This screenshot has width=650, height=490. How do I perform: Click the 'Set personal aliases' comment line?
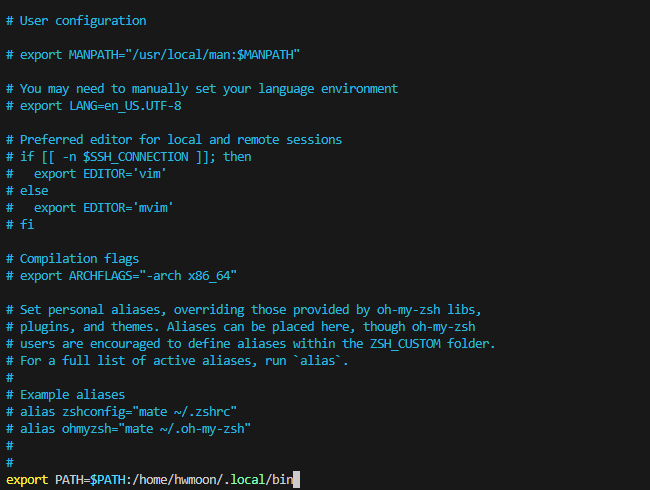244,310
